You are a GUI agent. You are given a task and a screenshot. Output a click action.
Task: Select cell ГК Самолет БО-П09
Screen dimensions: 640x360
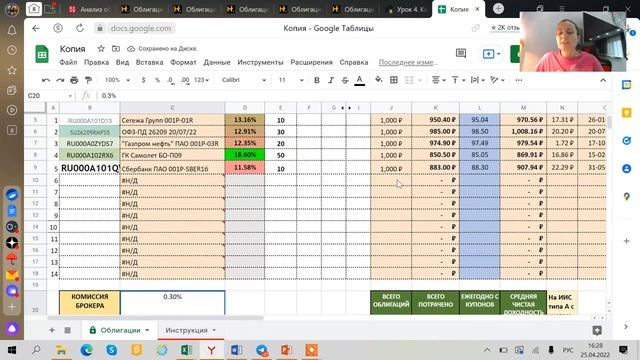point(172,155)
